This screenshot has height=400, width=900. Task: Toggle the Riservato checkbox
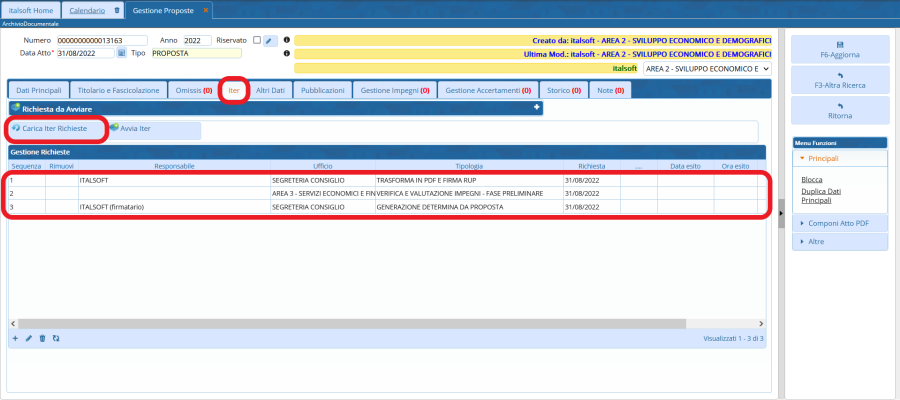(x=257, y=40)
